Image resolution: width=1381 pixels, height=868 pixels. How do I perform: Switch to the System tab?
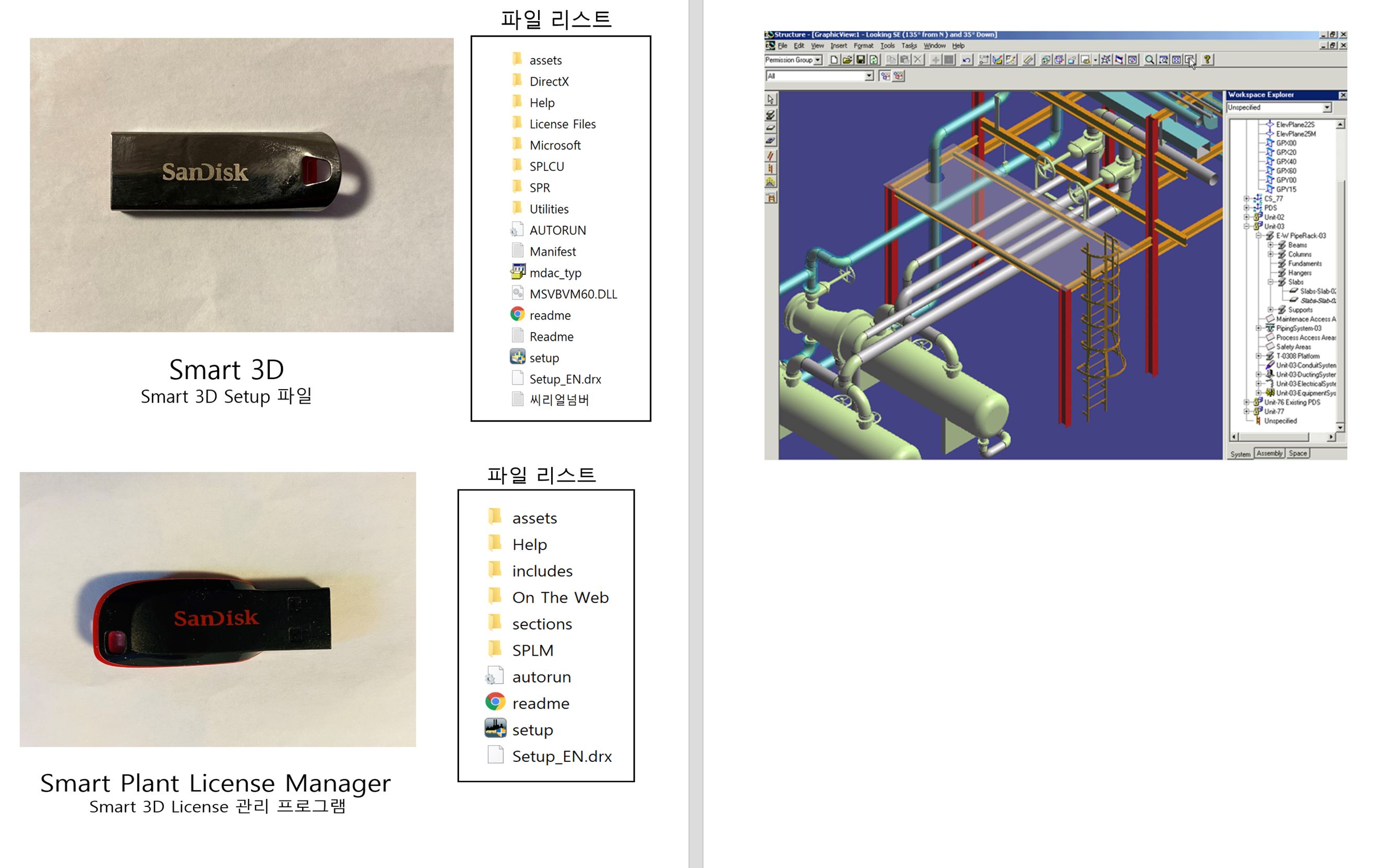pyautogui.click(x=1240, y=454)
